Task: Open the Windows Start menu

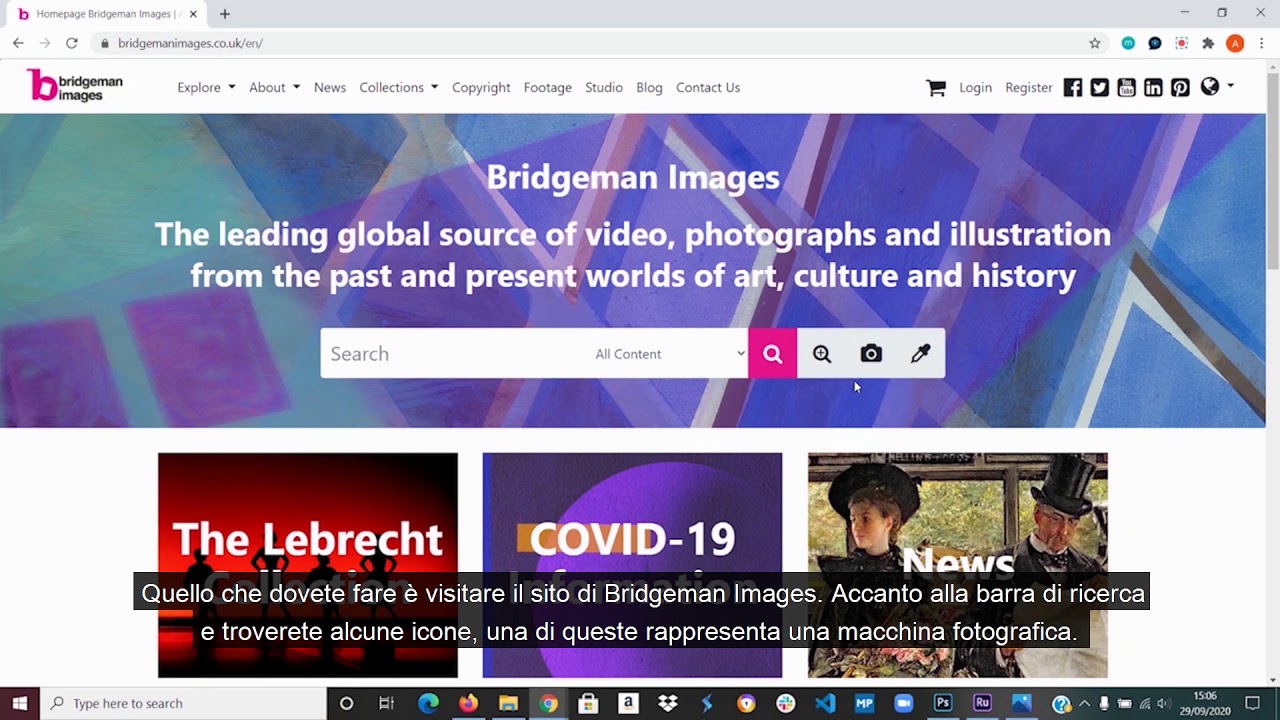Action: 19,703
